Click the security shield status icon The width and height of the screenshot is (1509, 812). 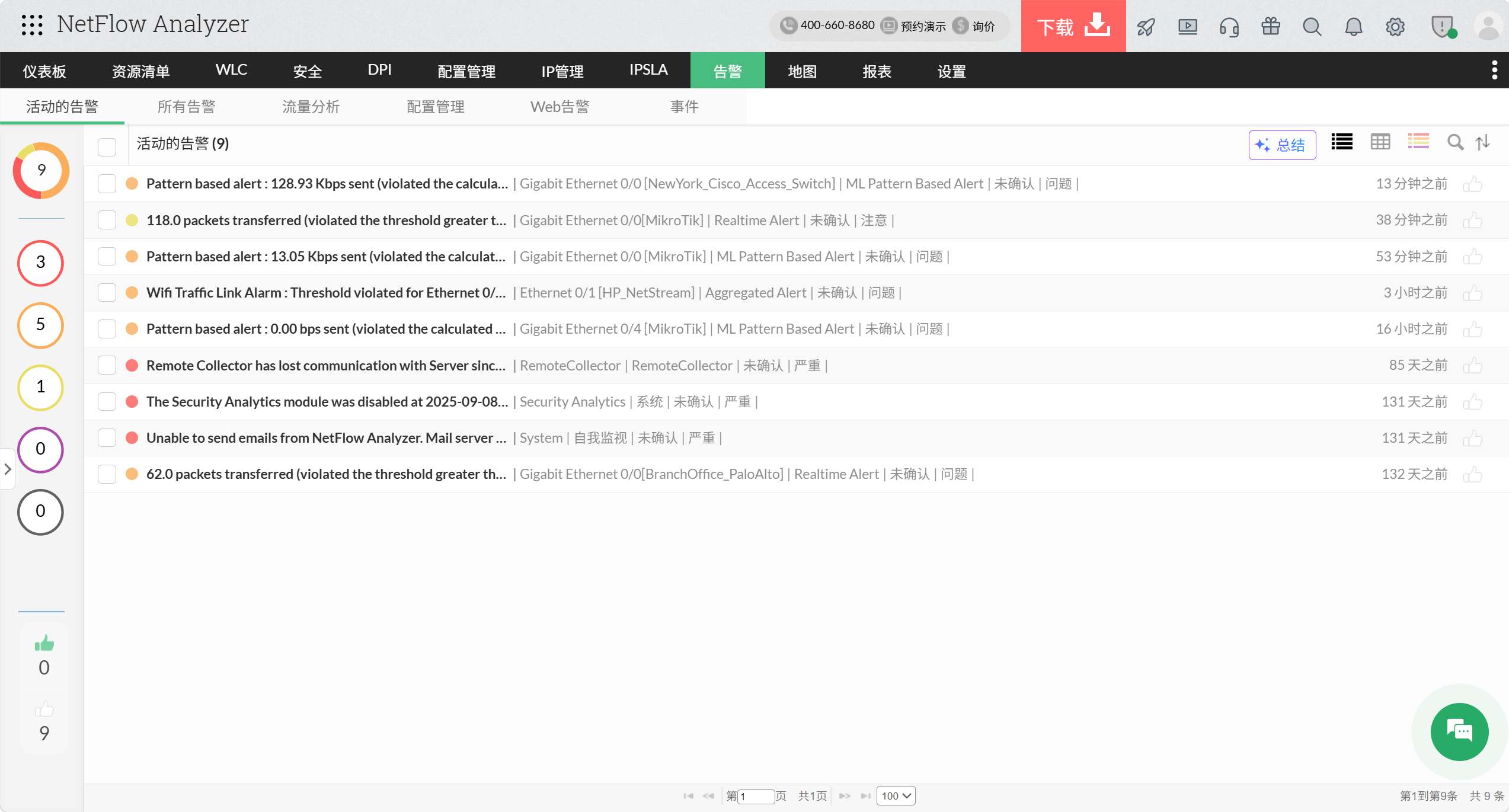1443,27
